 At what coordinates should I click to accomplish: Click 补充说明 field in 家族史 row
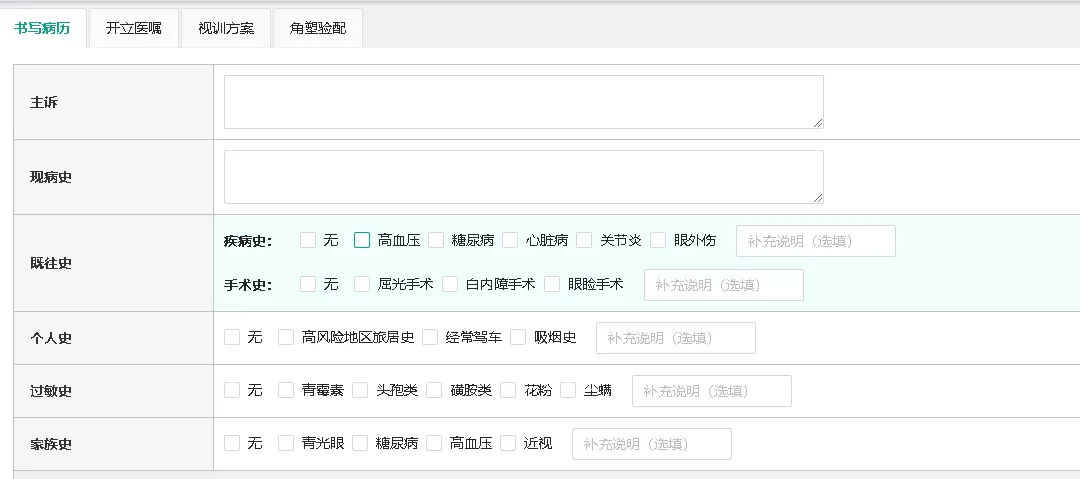[x=652, y=444]
